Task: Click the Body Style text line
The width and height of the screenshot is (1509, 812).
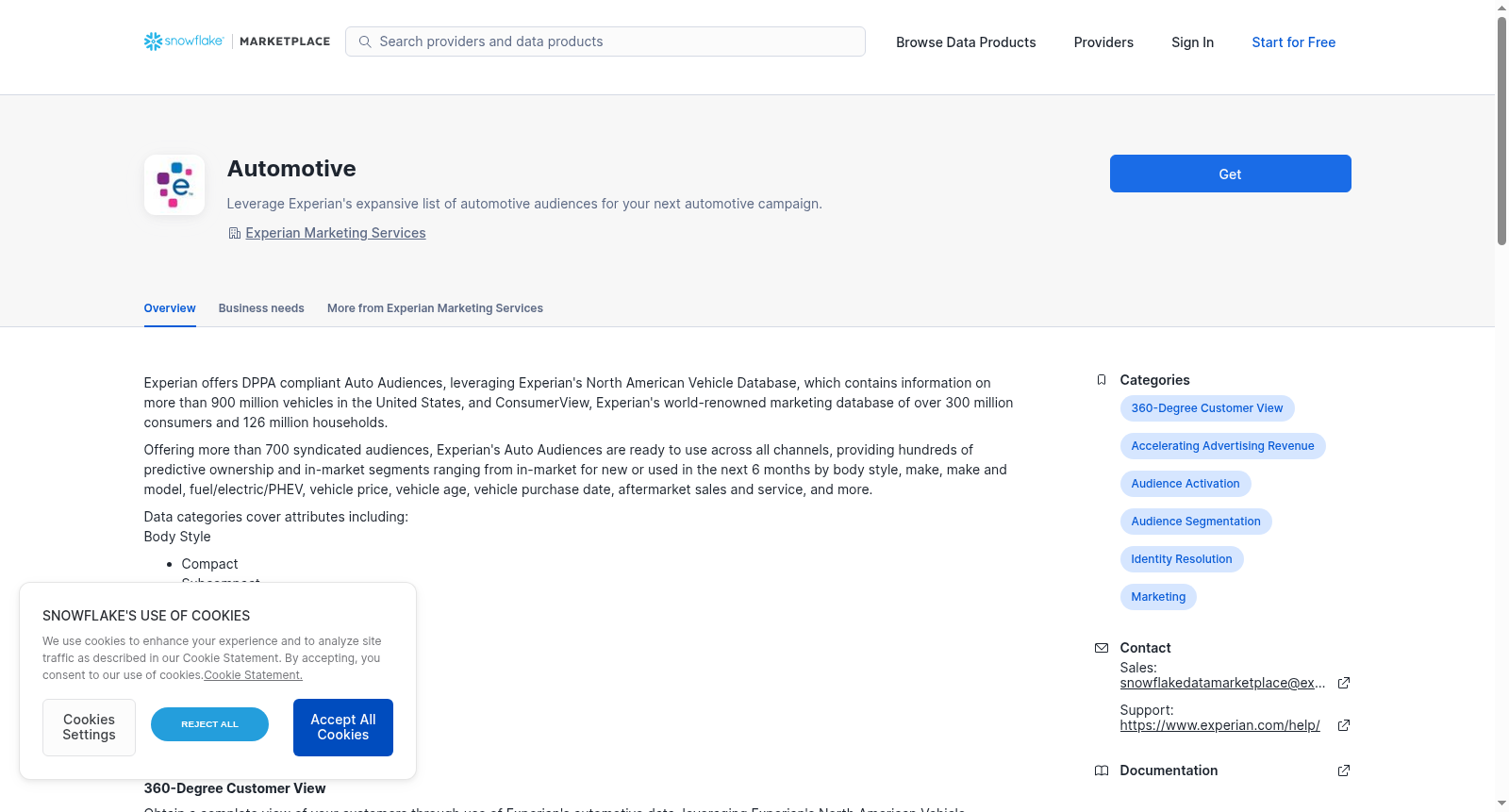Action: click(x=177, y=537)
